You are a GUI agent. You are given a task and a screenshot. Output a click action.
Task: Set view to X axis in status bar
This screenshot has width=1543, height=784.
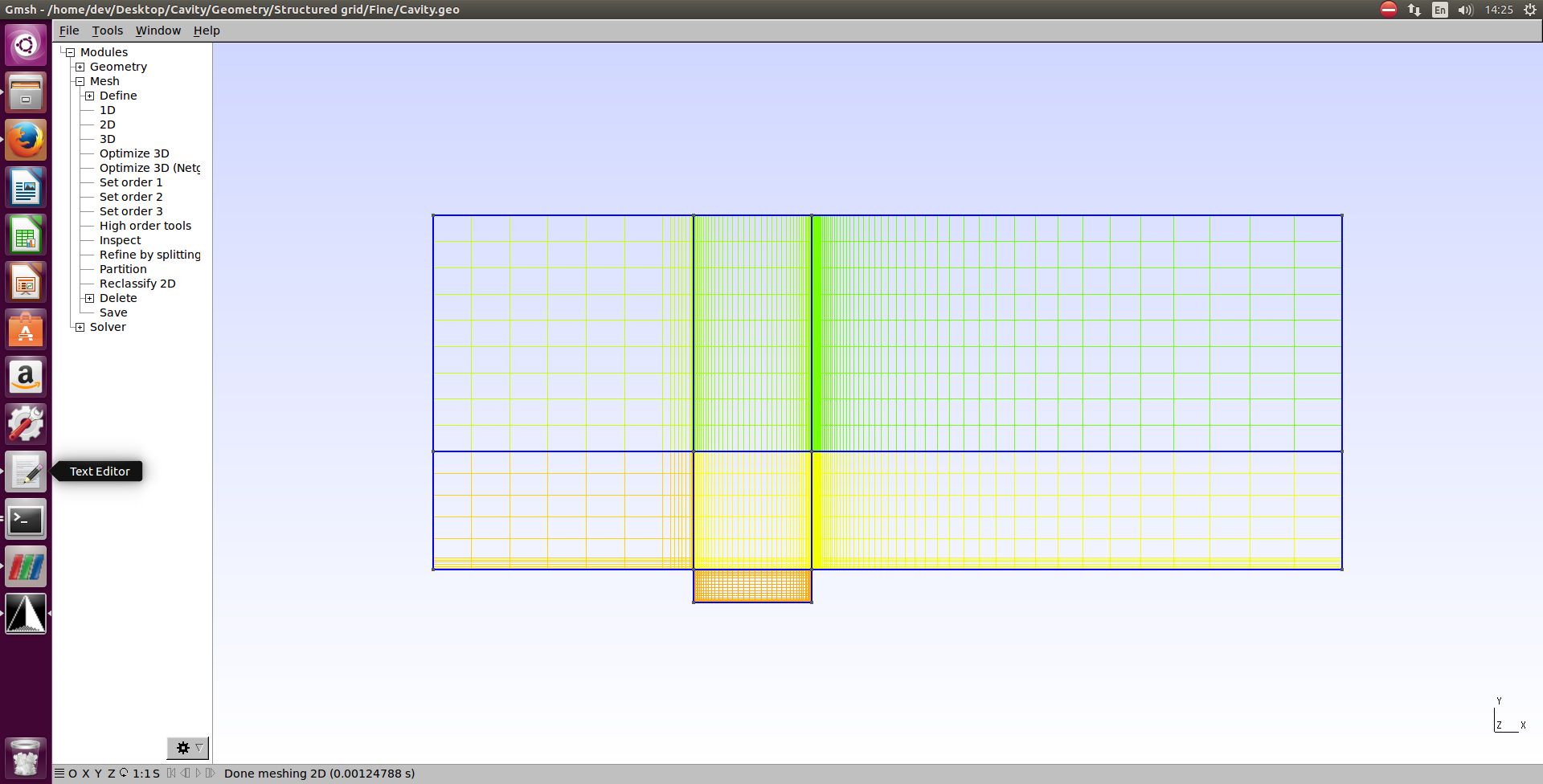coord(86,774)
